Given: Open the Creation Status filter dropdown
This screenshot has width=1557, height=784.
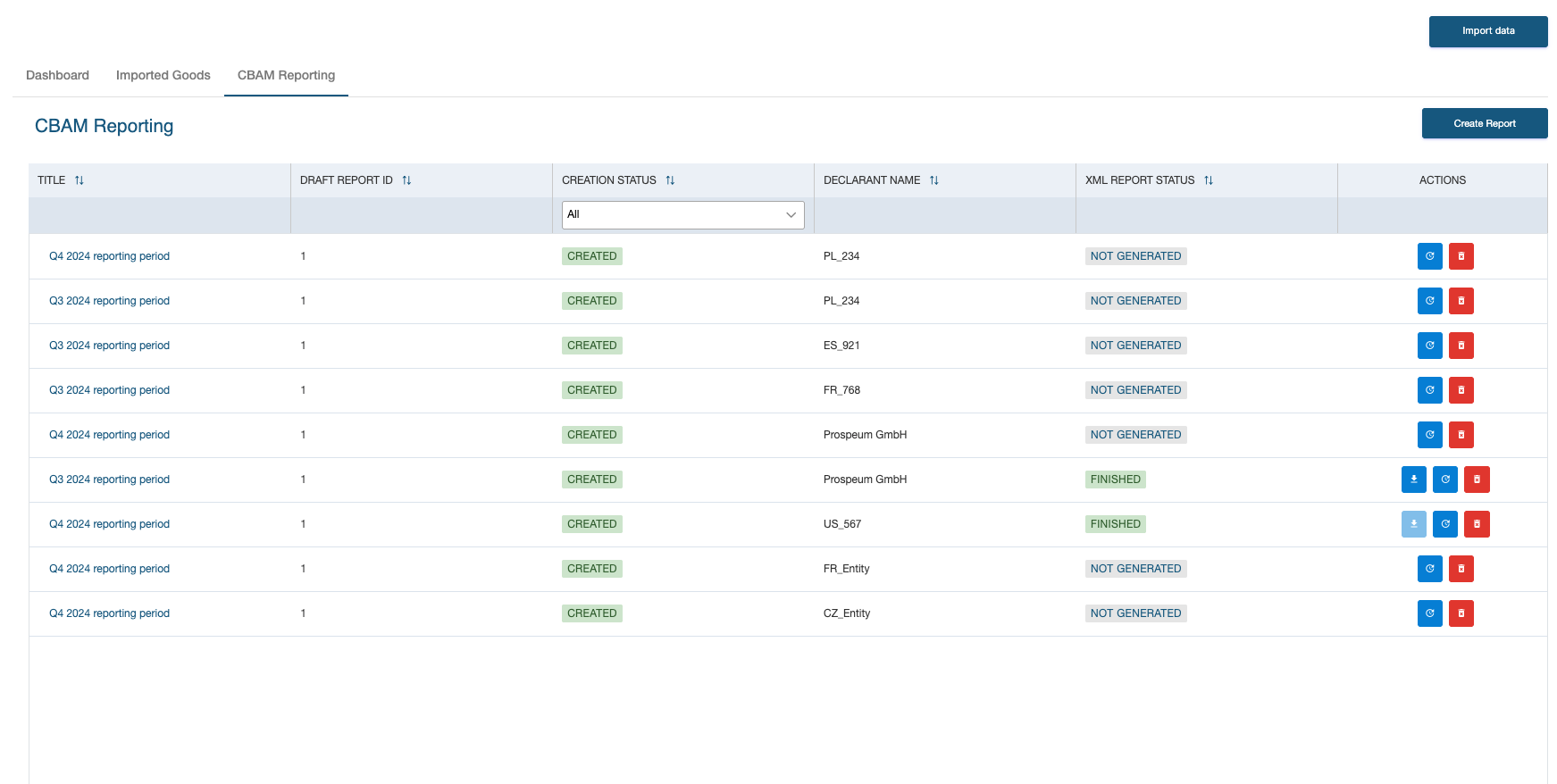Looking at the screenshot, I should pos(682,214).
